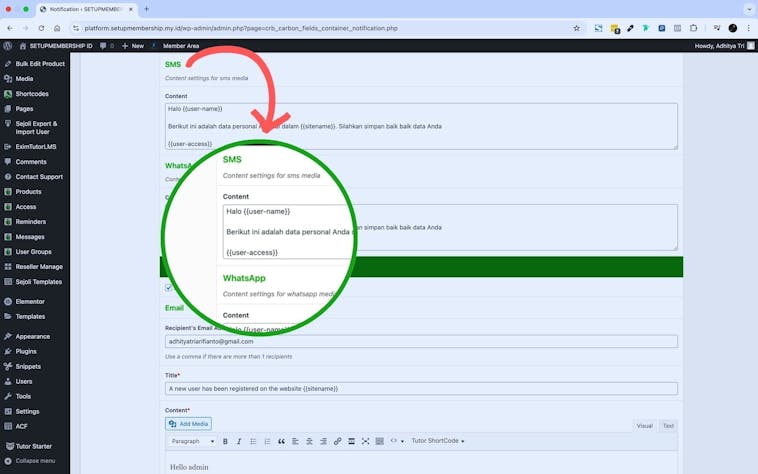Open the Plugins menu in sidebar
This screenshot has height=474, width=758.
click(26, 351)
